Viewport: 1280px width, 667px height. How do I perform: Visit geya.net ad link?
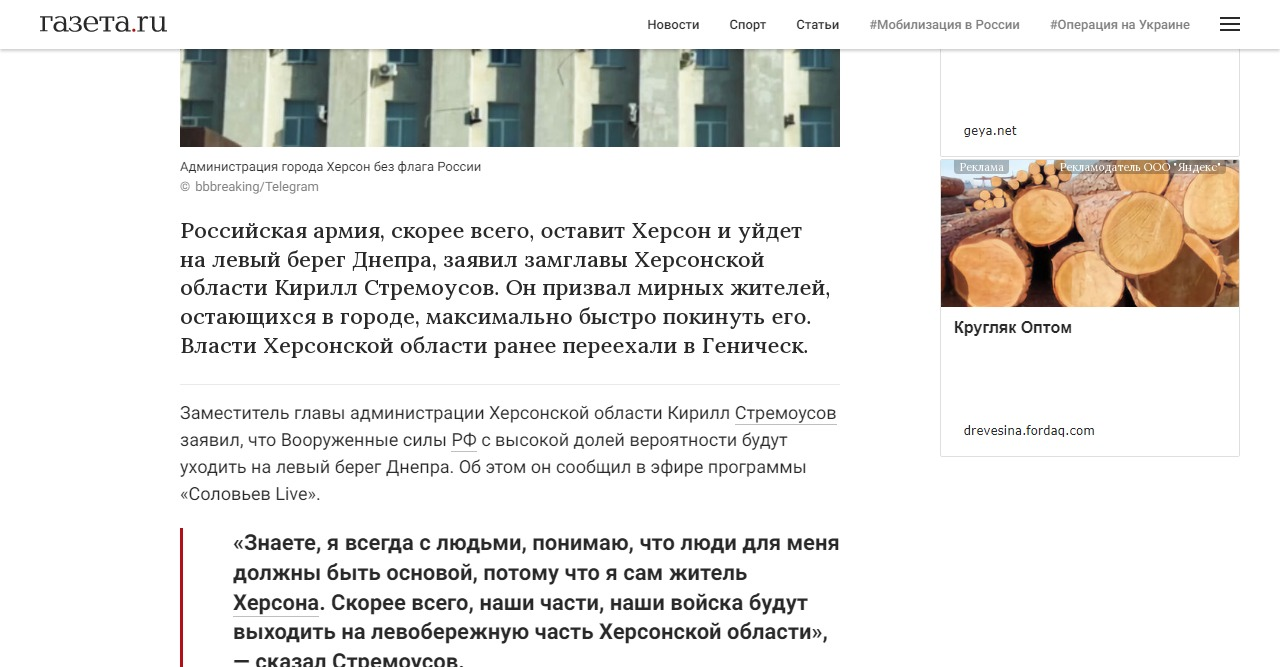point(990,131)
